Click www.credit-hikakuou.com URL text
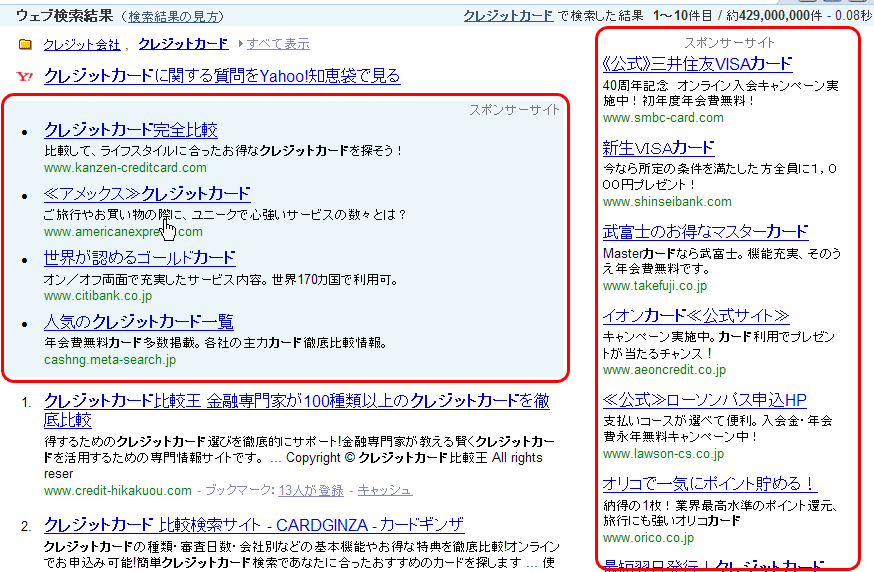874x572 pixels. tap(118, 491)
